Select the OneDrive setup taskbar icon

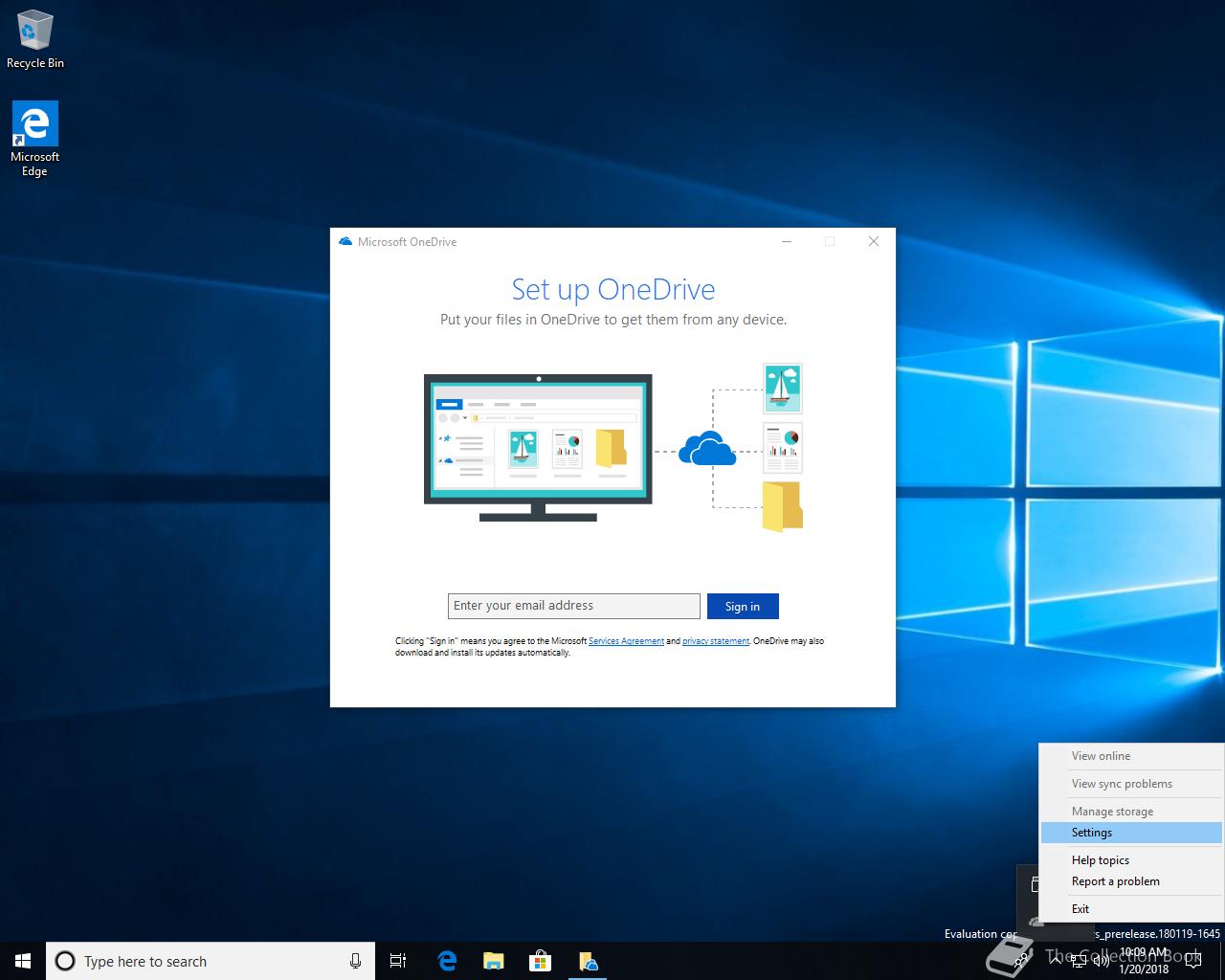coord(588,961)
